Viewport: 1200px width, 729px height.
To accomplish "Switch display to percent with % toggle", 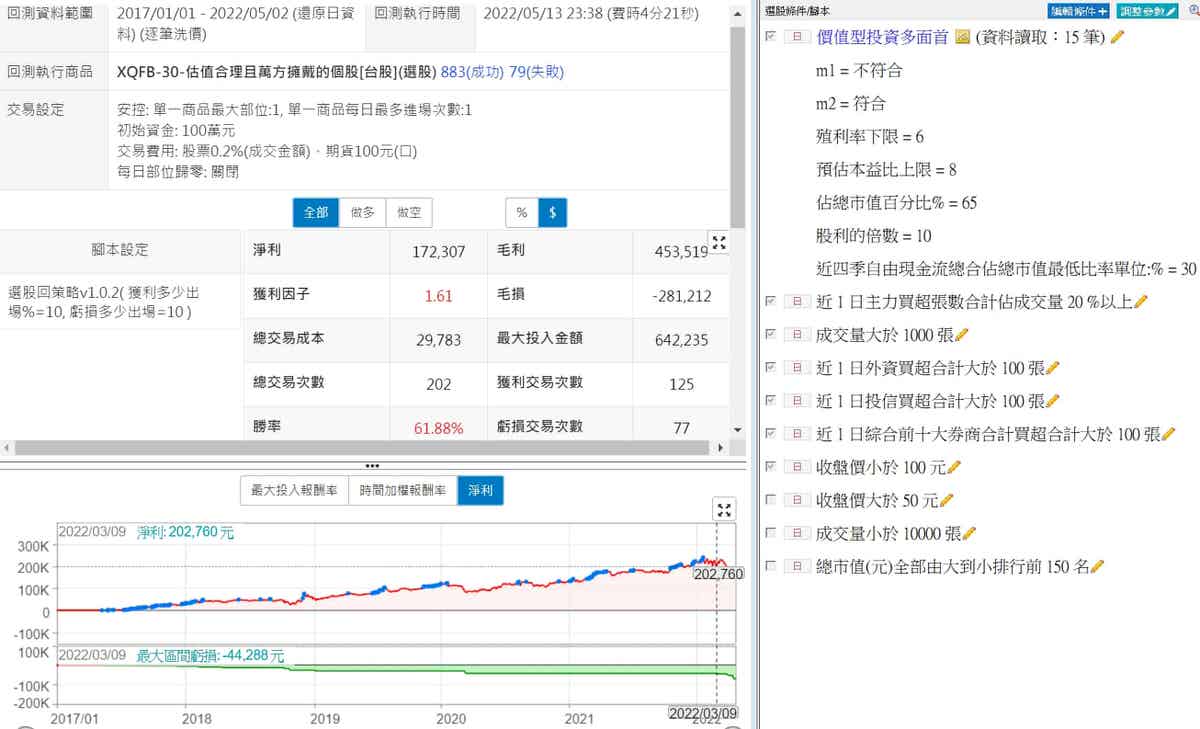I will pos(521,213).
